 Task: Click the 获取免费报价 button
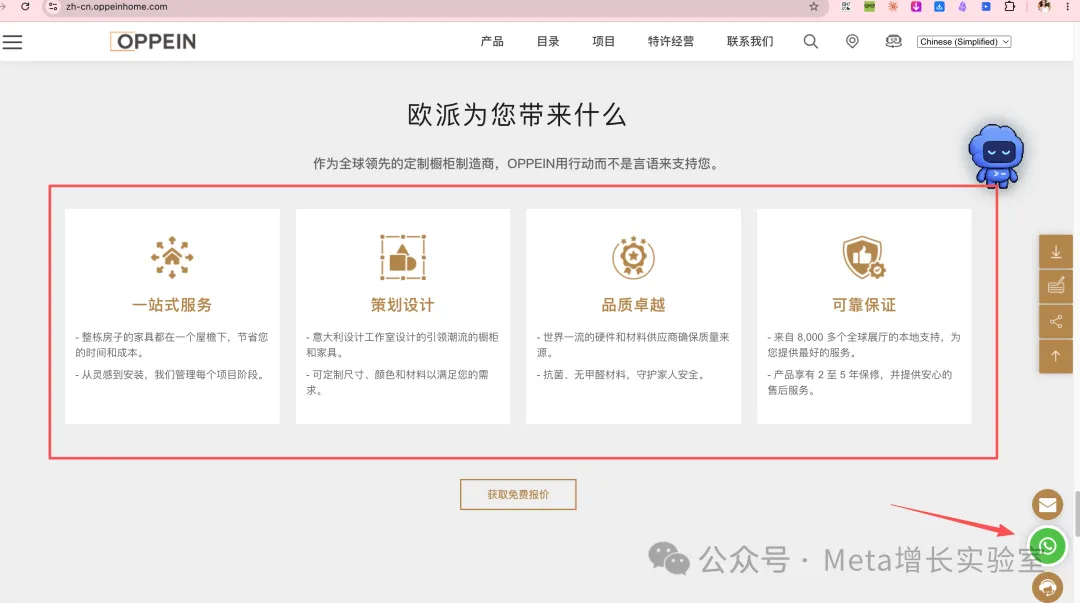point(518,494)
